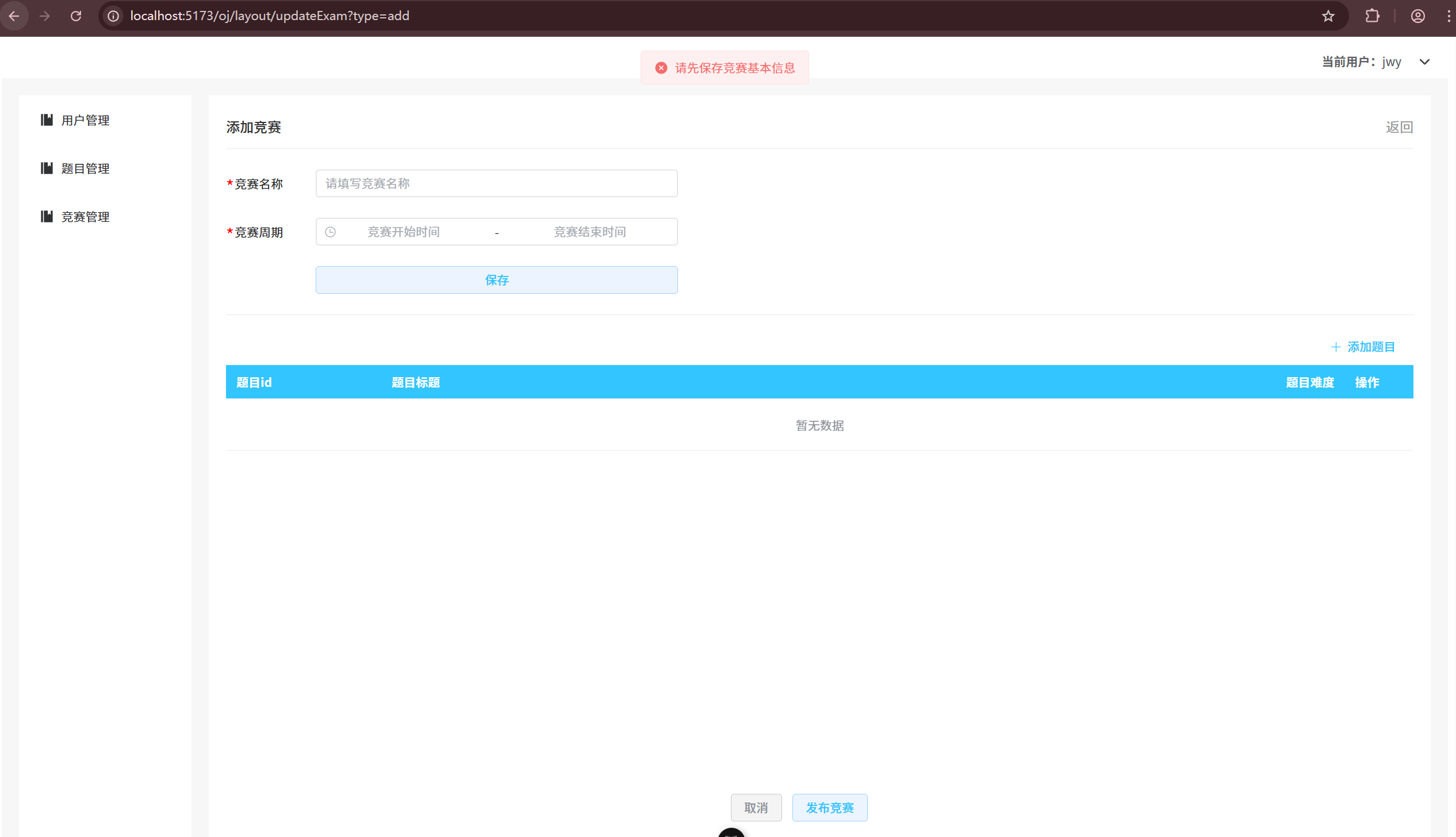Open the 竞赛开始时间 time picker
This screenshot has height=837, width=1456.
coord(403,232)
